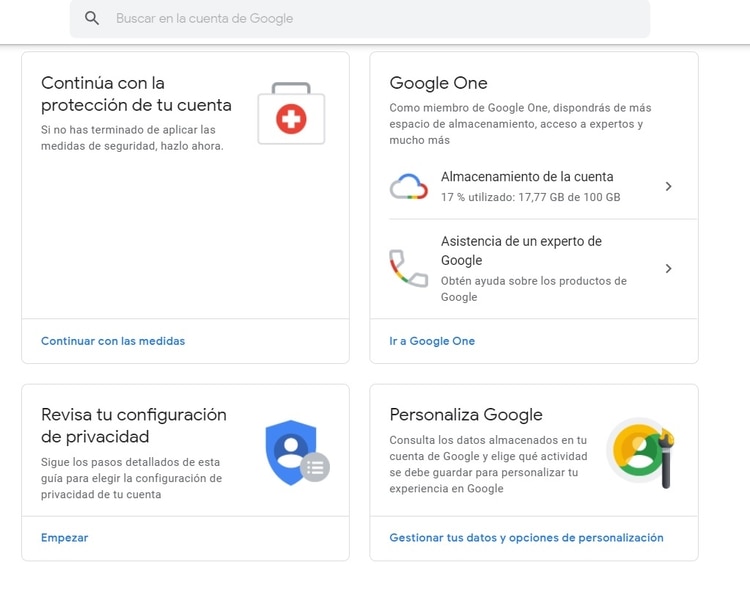Click the search magnifier icon

coord(92,18)
